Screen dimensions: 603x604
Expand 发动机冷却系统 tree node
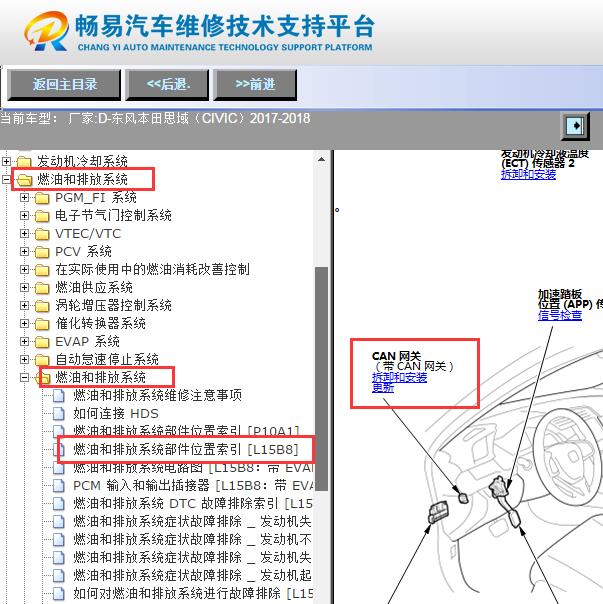point(6,161)
